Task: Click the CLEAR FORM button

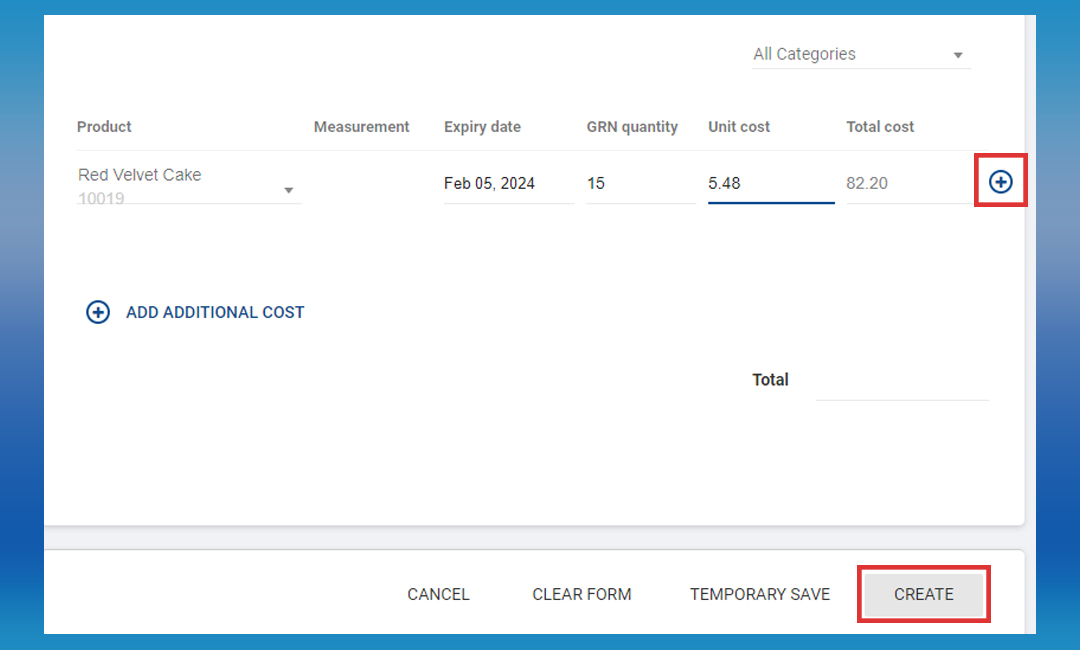Action: coord(581,594)
